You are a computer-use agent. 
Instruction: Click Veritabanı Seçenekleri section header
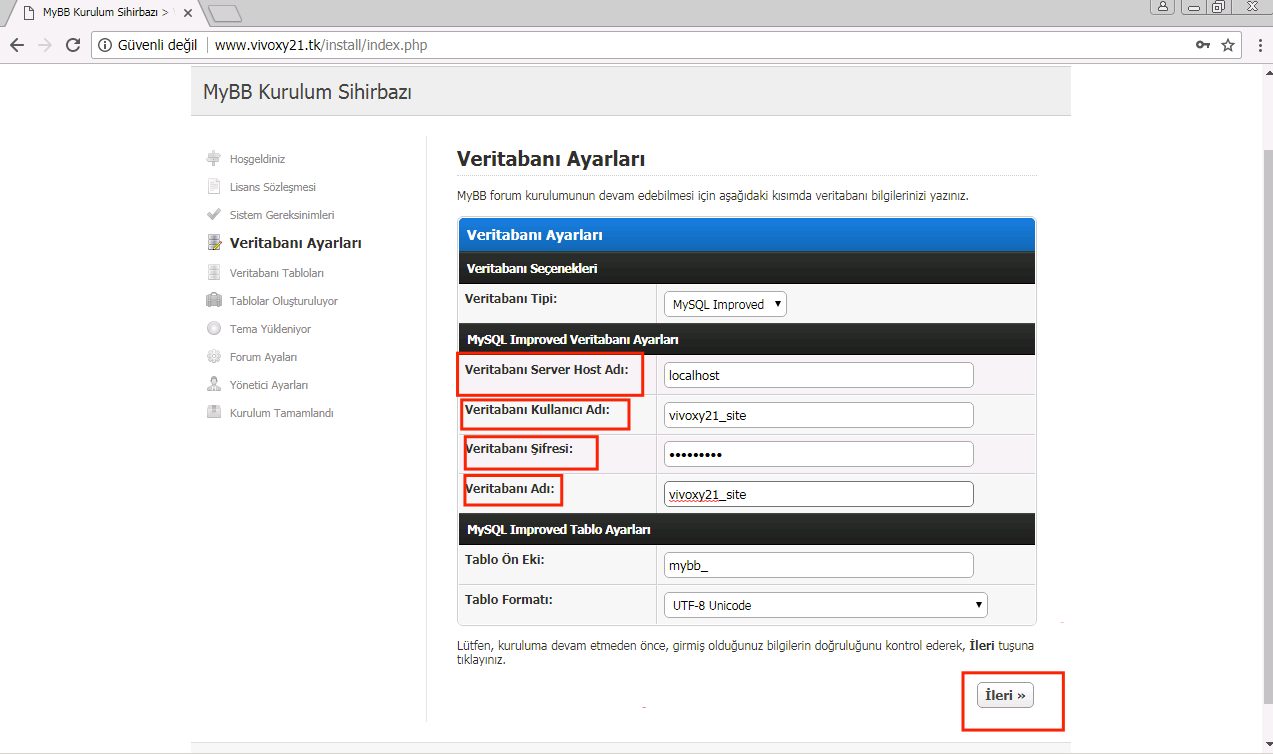[x=532, y=268]
